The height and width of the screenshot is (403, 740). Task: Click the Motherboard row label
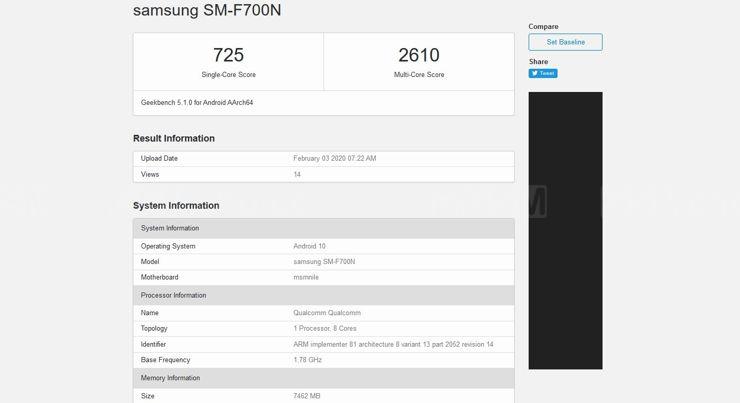pos(160,277)
